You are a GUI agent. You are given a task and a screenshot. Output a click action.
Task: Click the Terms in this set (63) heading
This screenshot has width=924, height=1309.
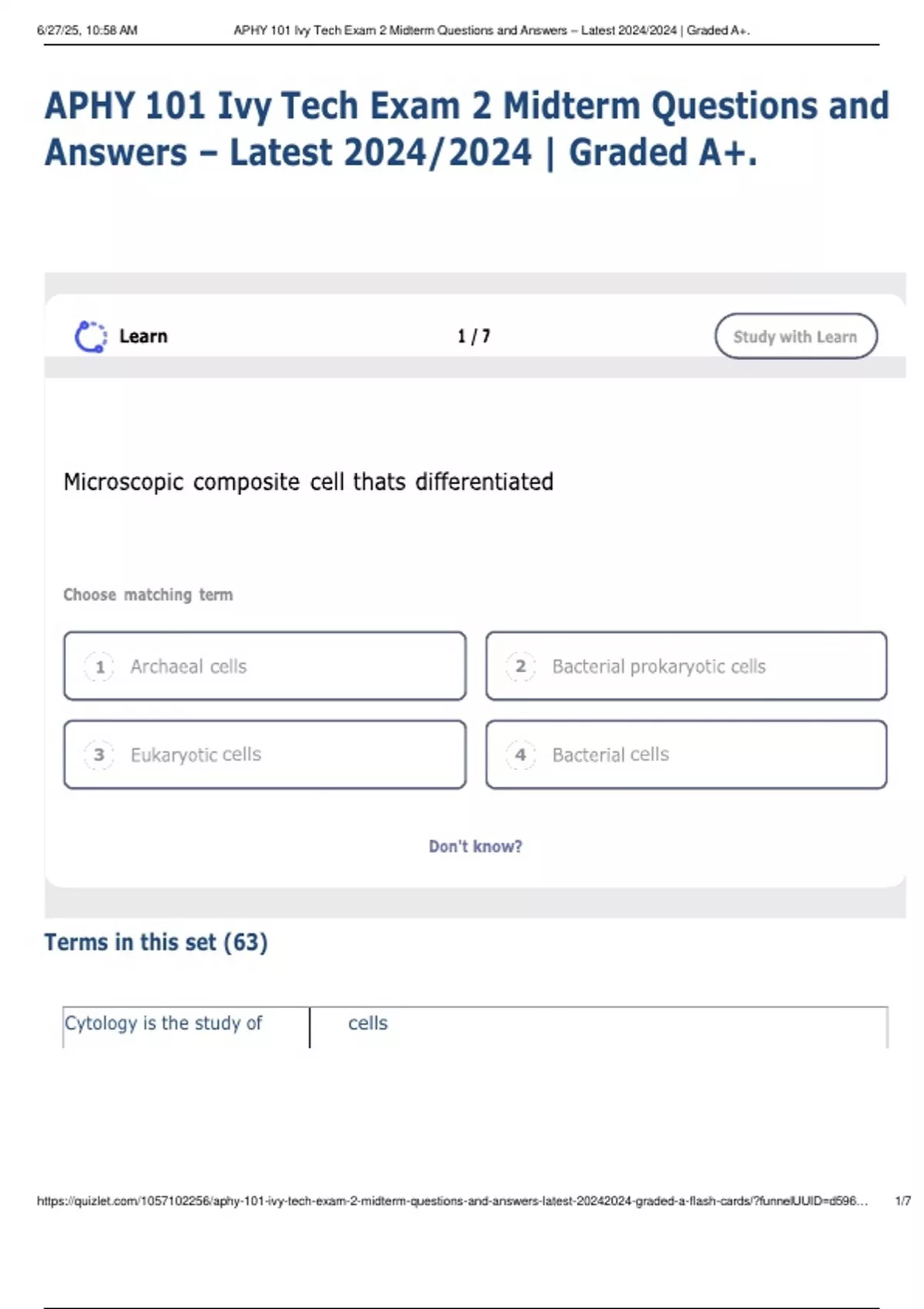pos(156,942)
